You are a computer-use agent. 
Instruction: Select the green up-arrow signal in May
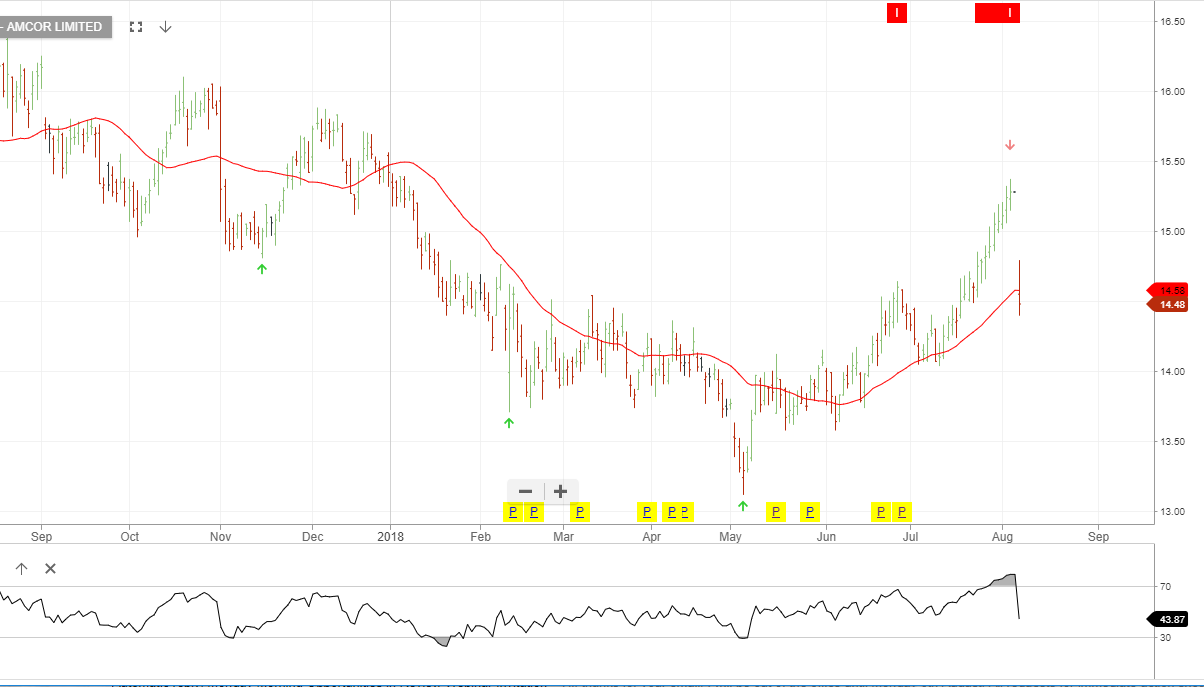point(742,506)
